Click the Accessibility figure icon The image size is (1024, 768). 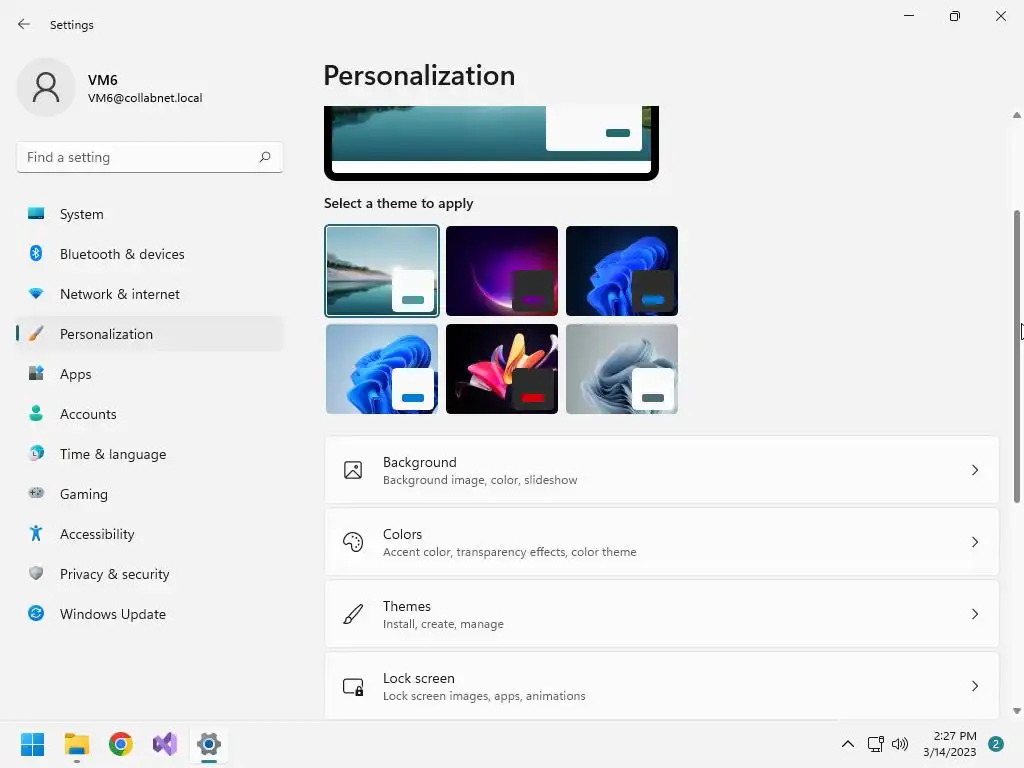coord(36,534)
